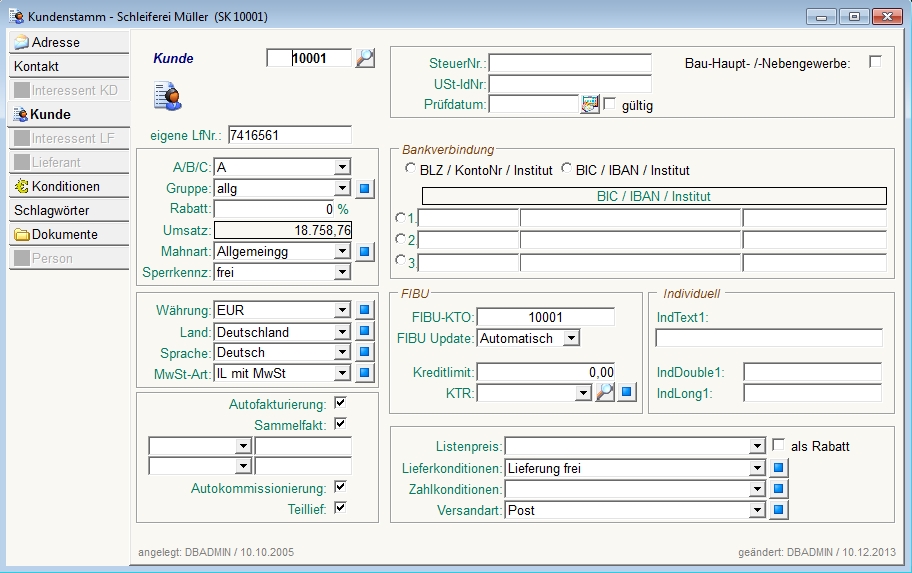
Task: Click the blue square button beside Gruppe
Action: pyautogui.click(x=365, y=188)
